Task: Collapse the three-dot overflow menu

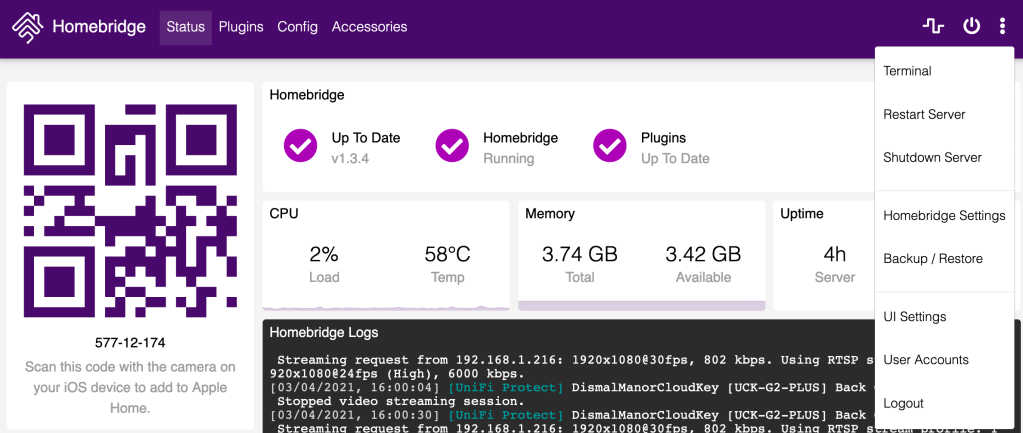Action: [x=1002, y=27]
